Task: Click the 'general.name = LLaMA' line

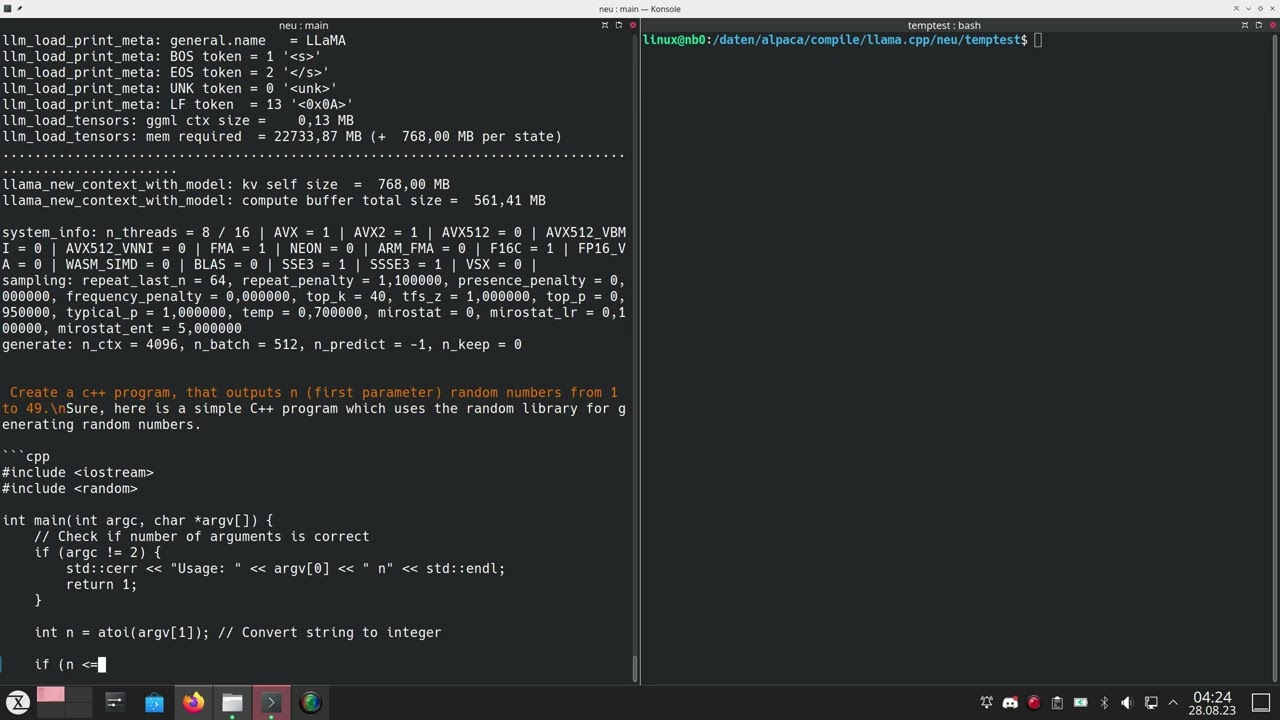Action: [x=174, y=40]
